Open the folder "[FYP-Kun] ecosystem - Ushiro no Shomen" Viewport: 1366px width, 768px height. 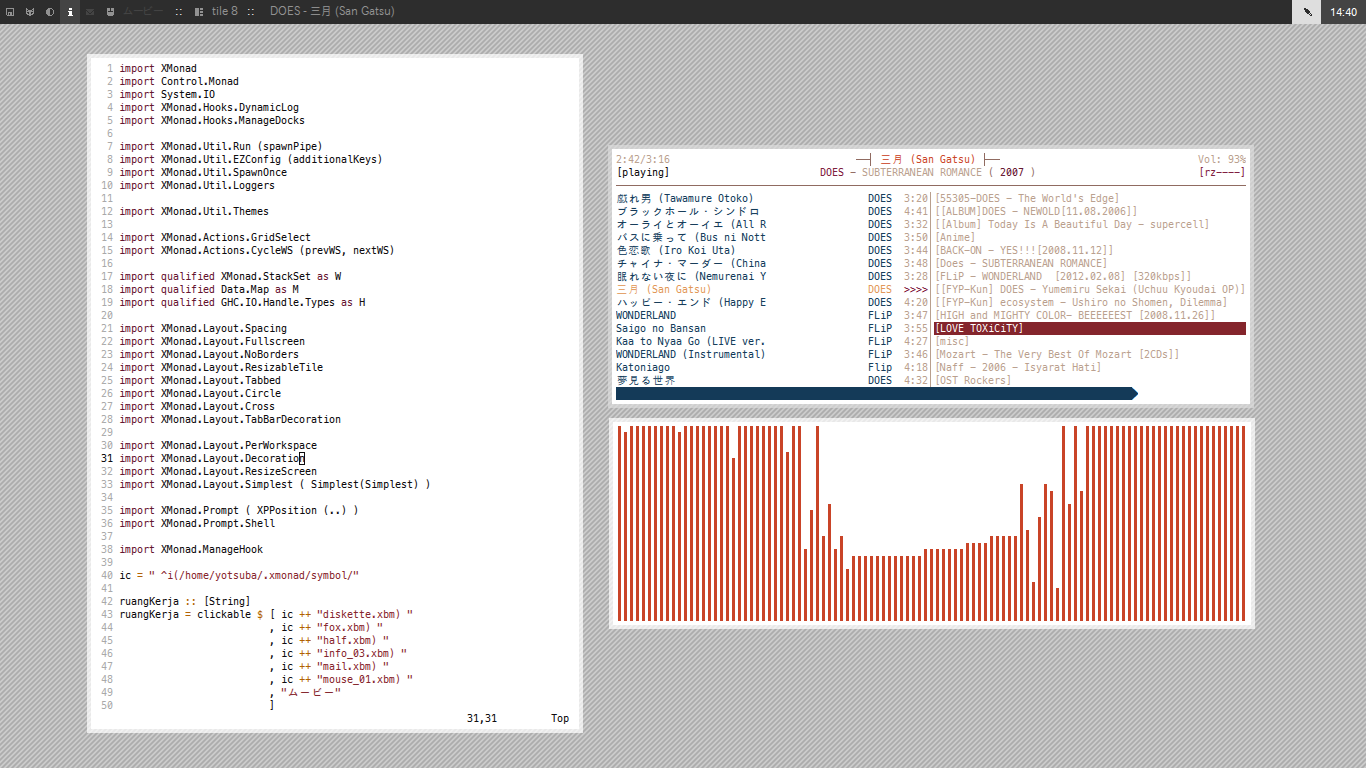click(1081, 302)
